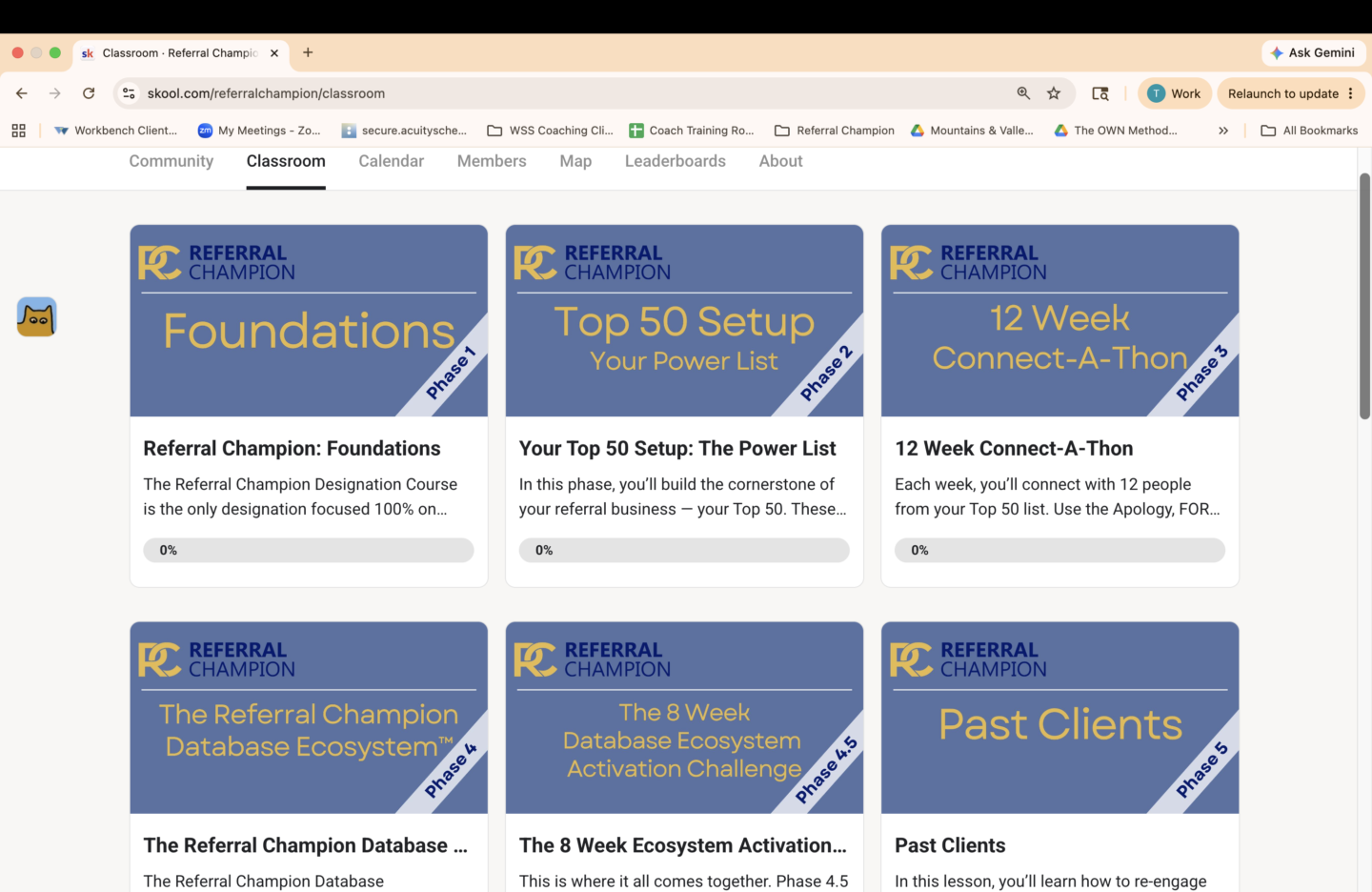The height and width of the screenshot is (892, 1372).
Task: Open the Chrome three-dot menu
Action: coord(1351,93)
